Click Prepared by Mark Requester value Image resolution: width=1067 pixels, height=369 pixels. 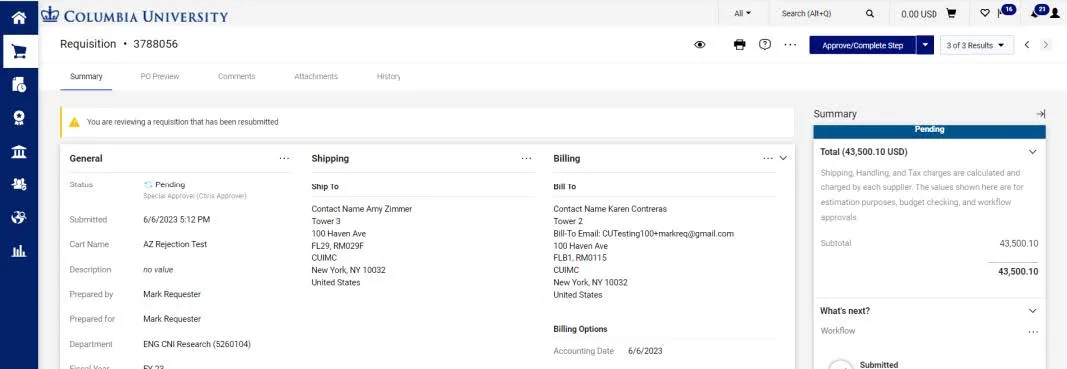[172, 294]
